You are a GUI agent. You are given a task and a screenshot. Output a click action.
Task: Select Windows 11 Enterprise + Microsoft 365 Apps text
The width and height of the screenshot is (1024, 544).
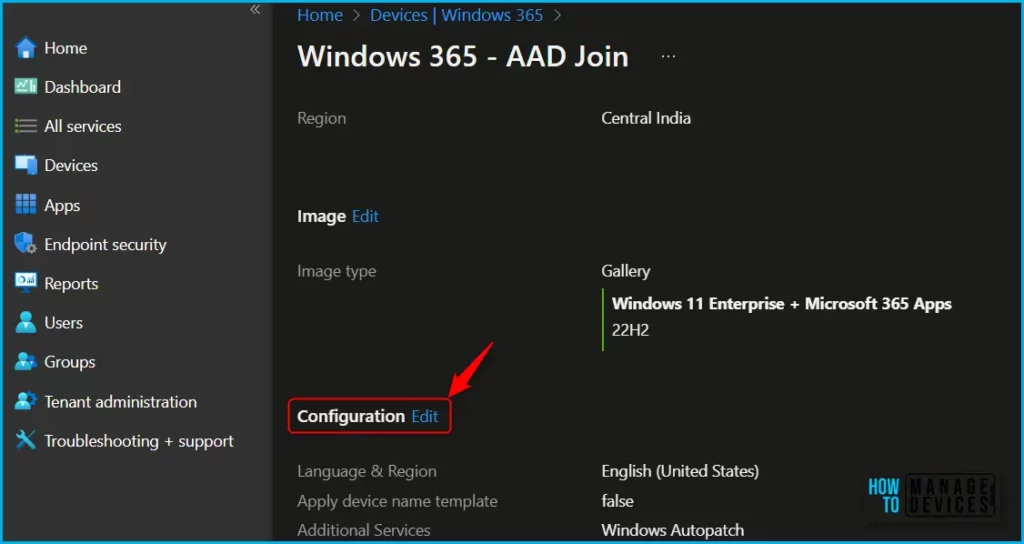782,304
